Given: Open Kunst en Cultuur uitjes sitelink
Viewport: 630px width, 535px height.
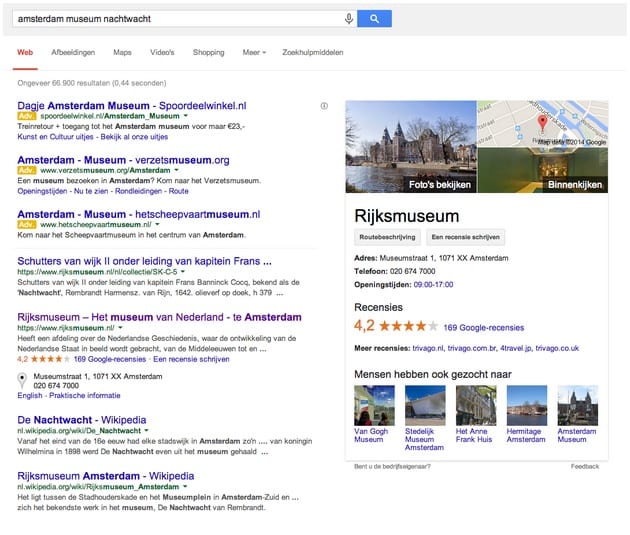Looking at the screenshot, I should [55, 137].
